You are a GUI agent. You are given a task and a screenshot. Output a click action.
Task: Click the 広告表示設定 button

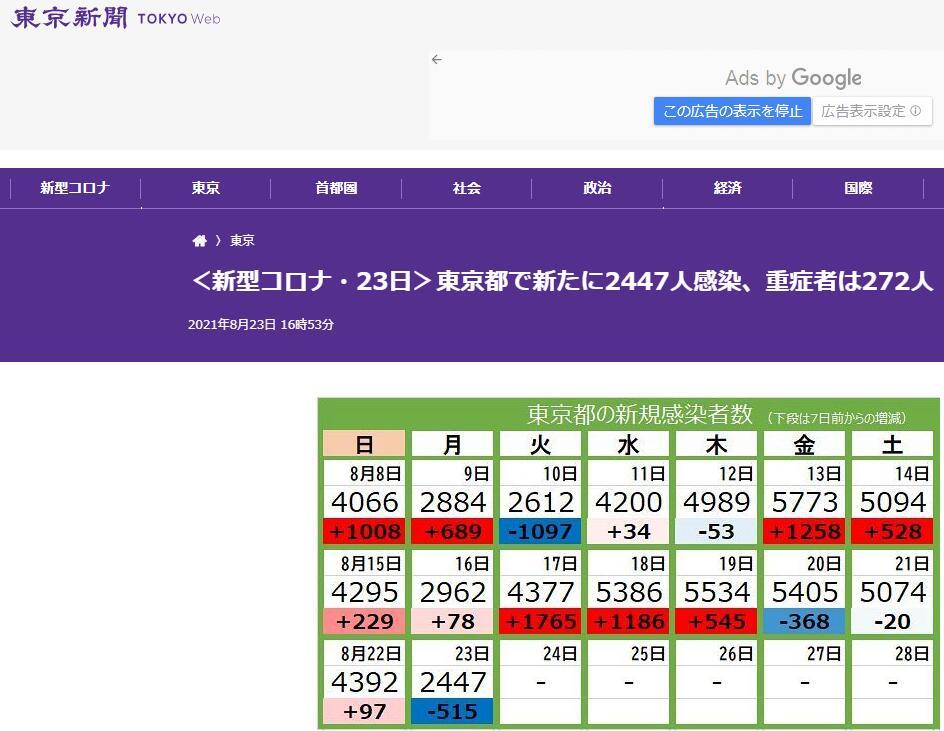point(872,111)
